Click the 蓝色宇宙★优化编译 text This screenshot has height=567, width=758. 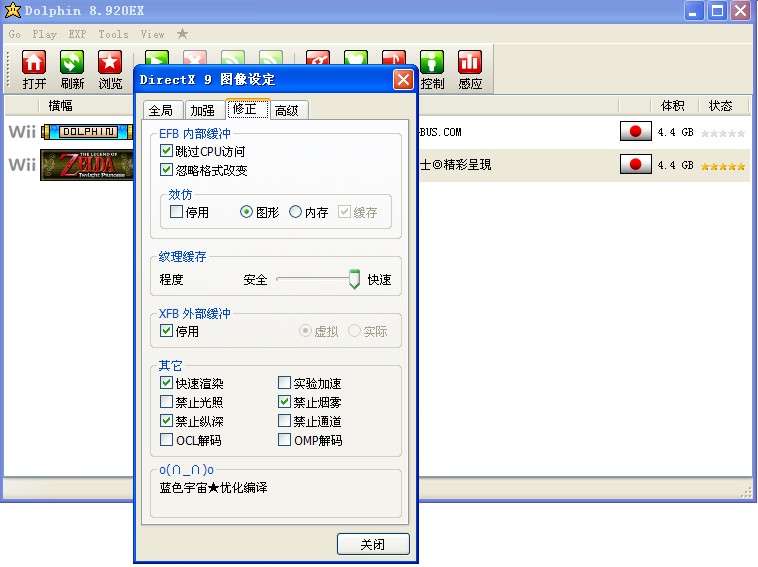[x=213, y=487]
